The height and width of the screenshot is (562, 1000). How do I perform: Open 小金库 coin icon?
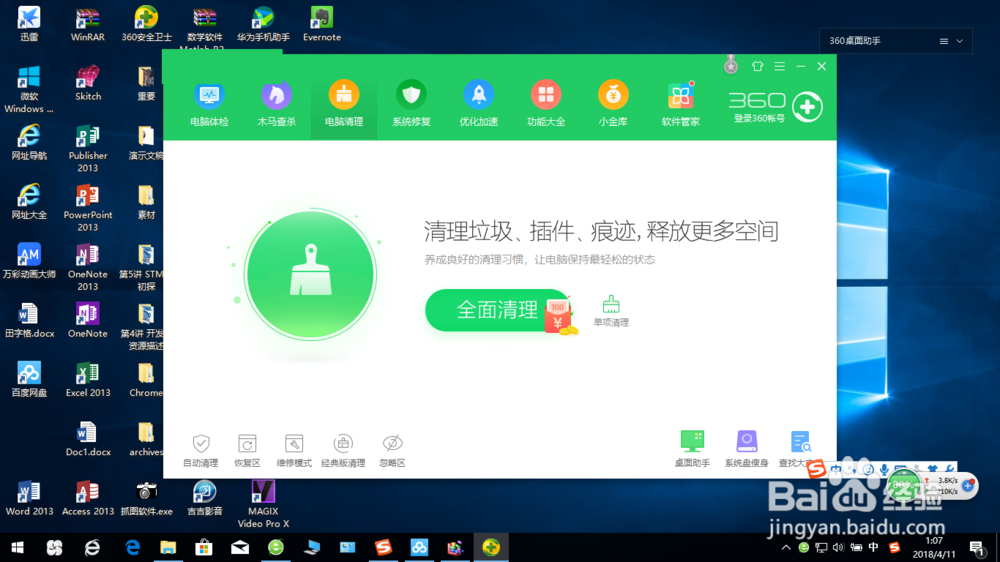pyautogui.click(x=613, y=104)
